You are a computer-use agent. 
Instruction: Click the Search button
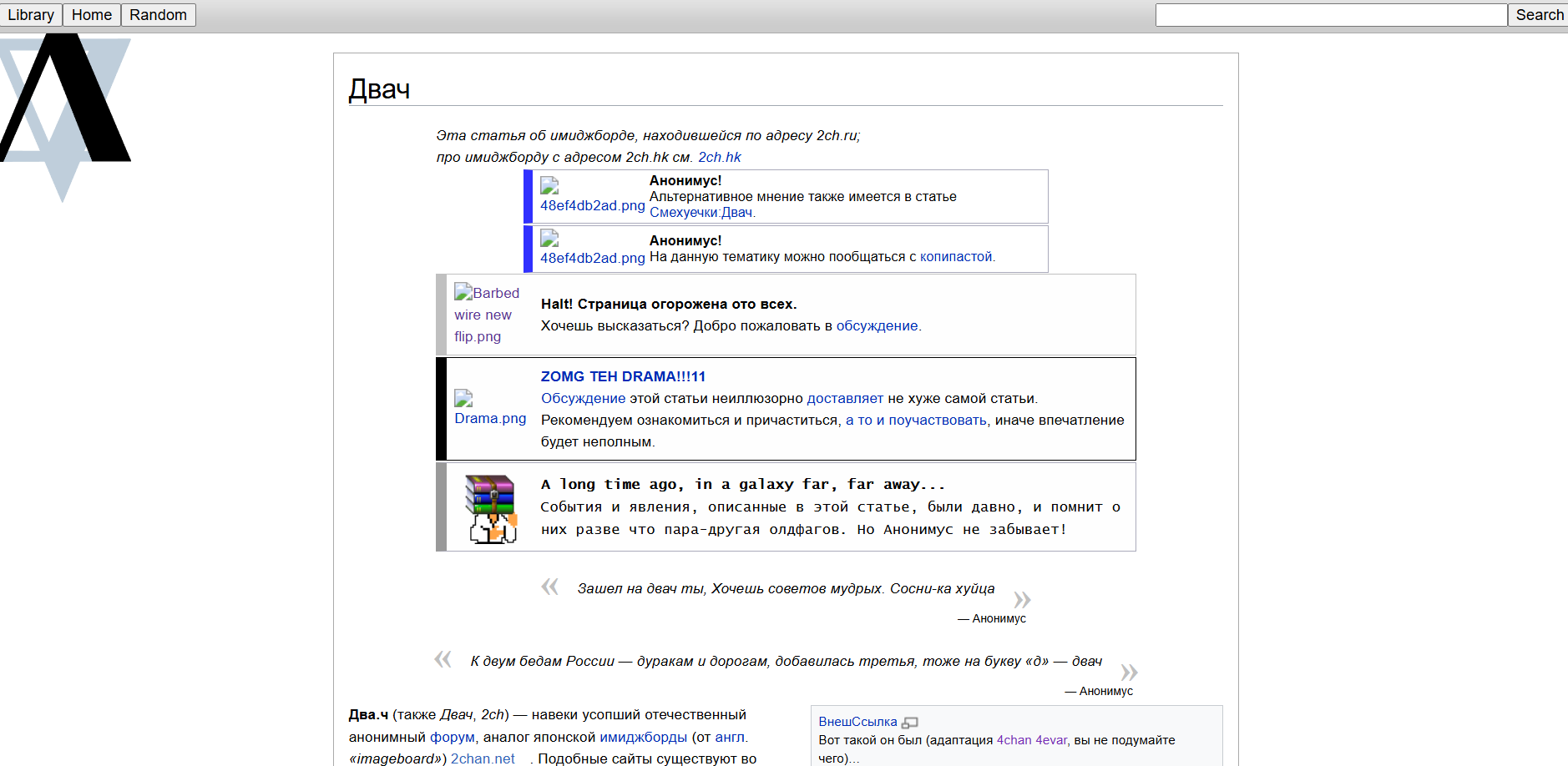click(1539, 15)
